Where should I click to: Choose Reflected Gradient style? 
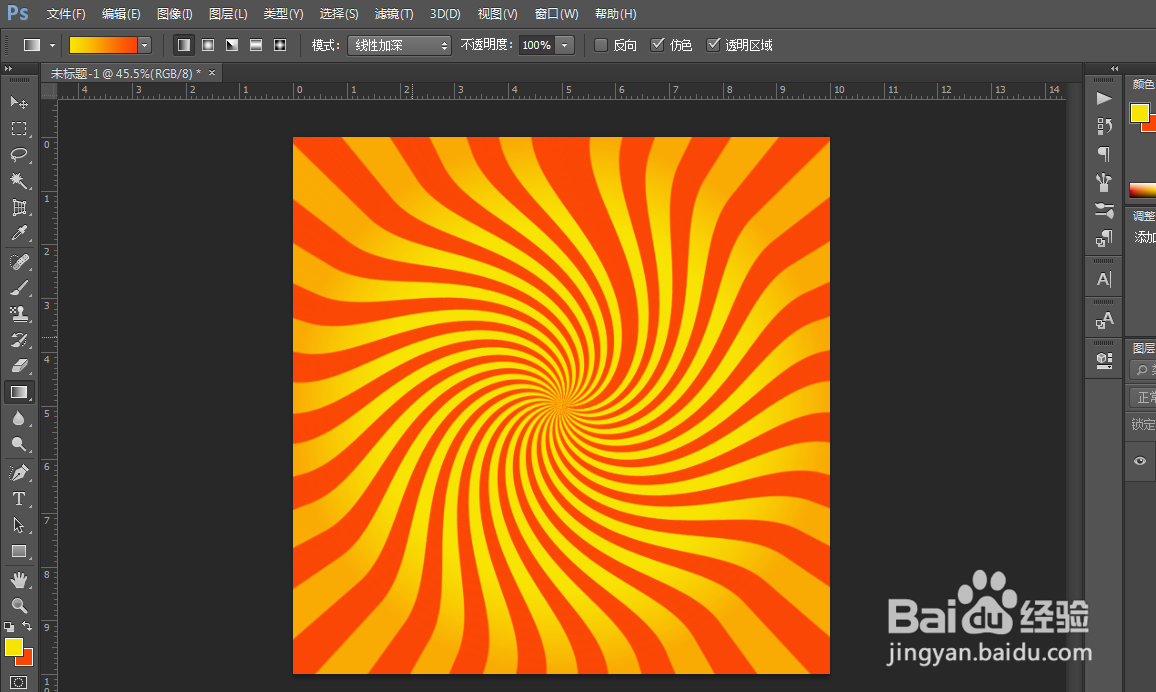click(256, 45)
